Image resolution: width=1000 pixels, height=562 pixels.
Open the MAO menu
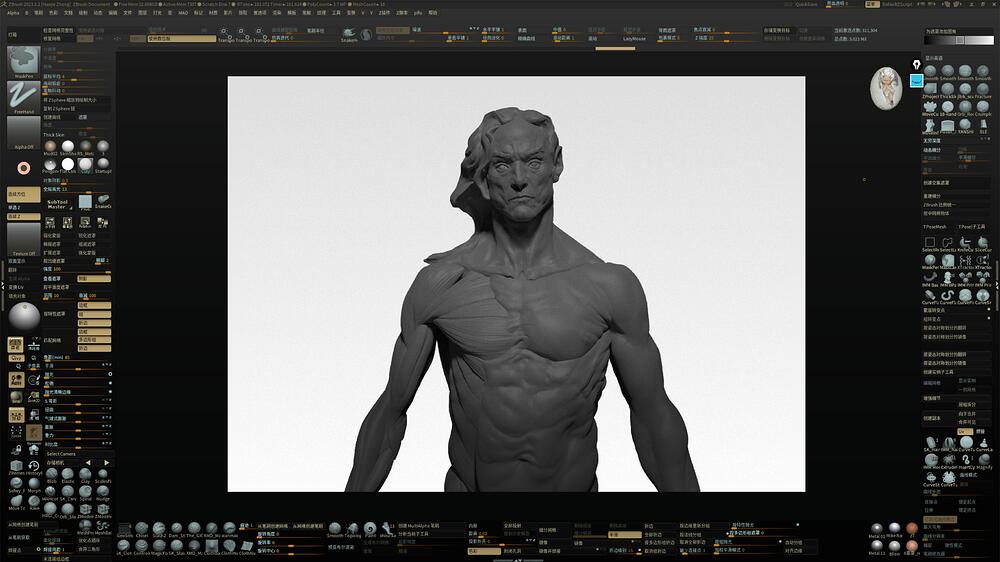(183, 13)
